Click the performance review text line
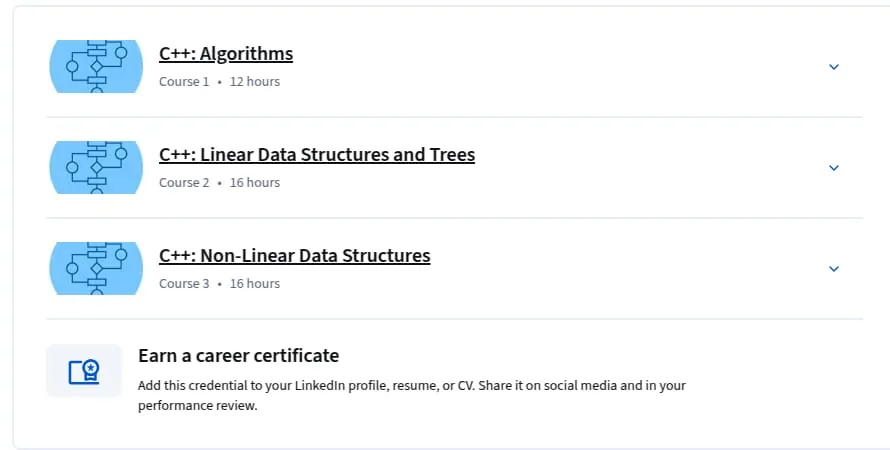This screenshot has width=890, height=450. pyautogui.click(x=198, y=406)
